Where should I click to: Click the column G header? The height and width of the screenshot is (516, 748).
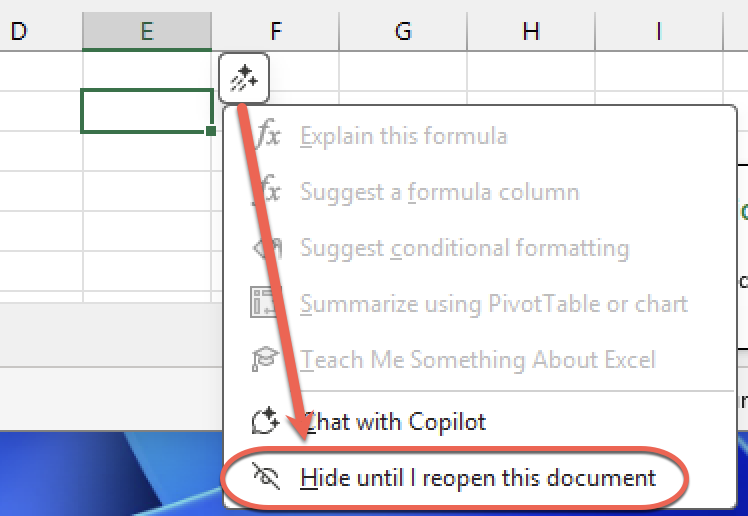point(403,31)
